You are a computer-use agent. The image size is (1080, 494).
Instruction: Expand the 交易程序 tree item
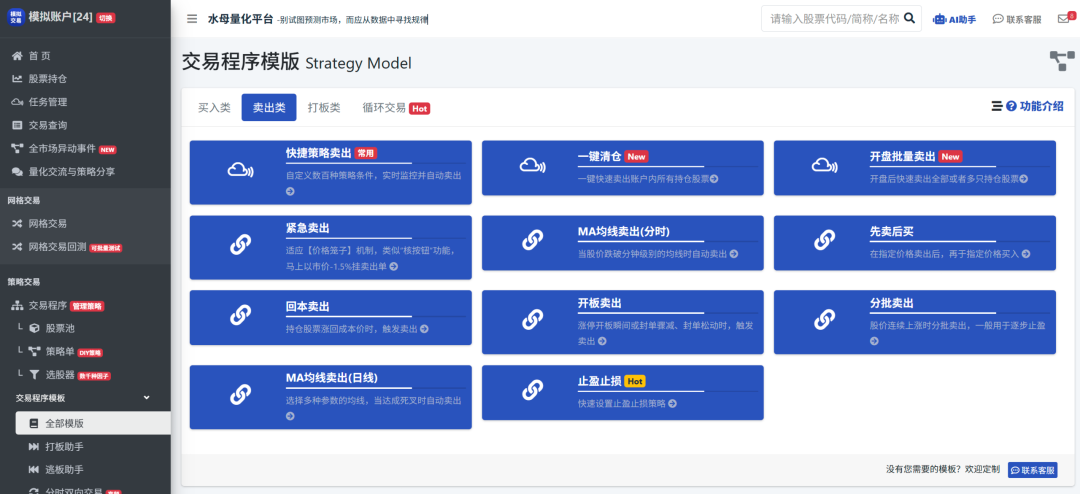pyautogui.click(x=48, y=305)
